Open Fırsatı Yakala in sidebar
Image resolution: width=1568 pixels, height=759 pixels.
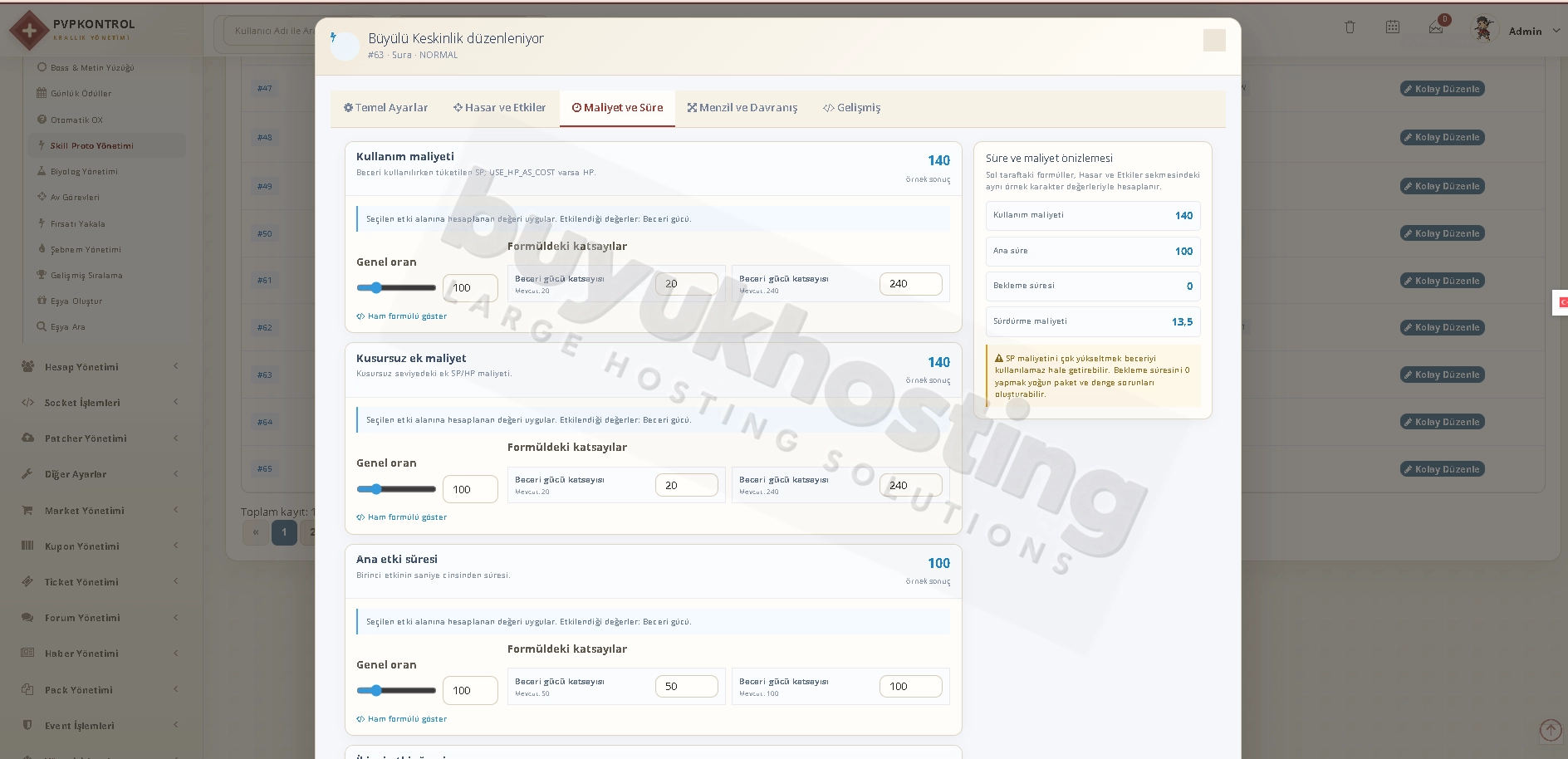pyautogui.click(x=77, y=224)
